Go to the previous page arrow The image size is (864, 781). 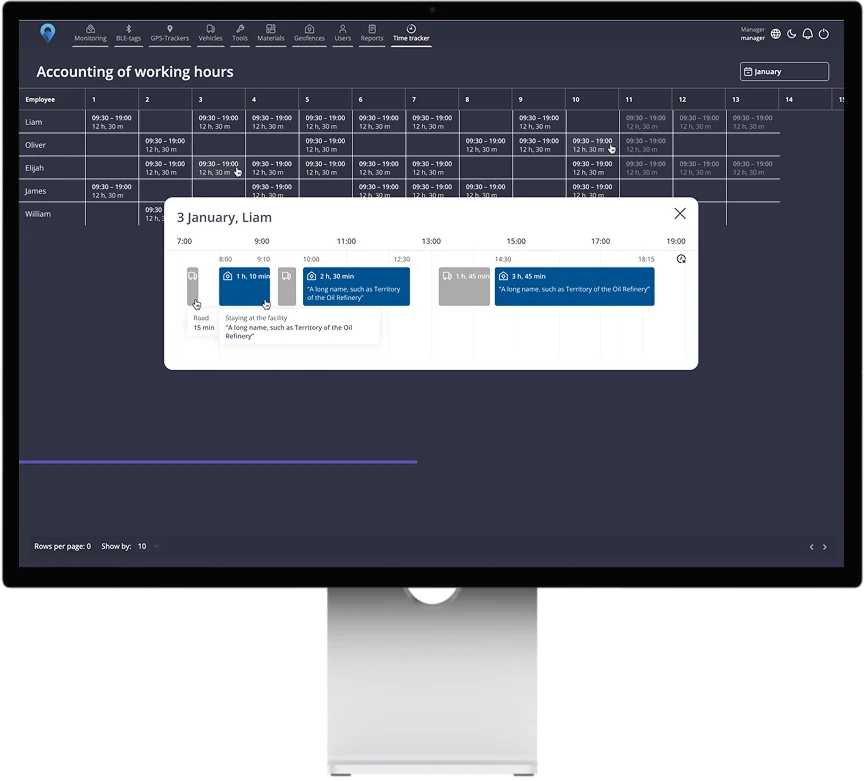811,547
